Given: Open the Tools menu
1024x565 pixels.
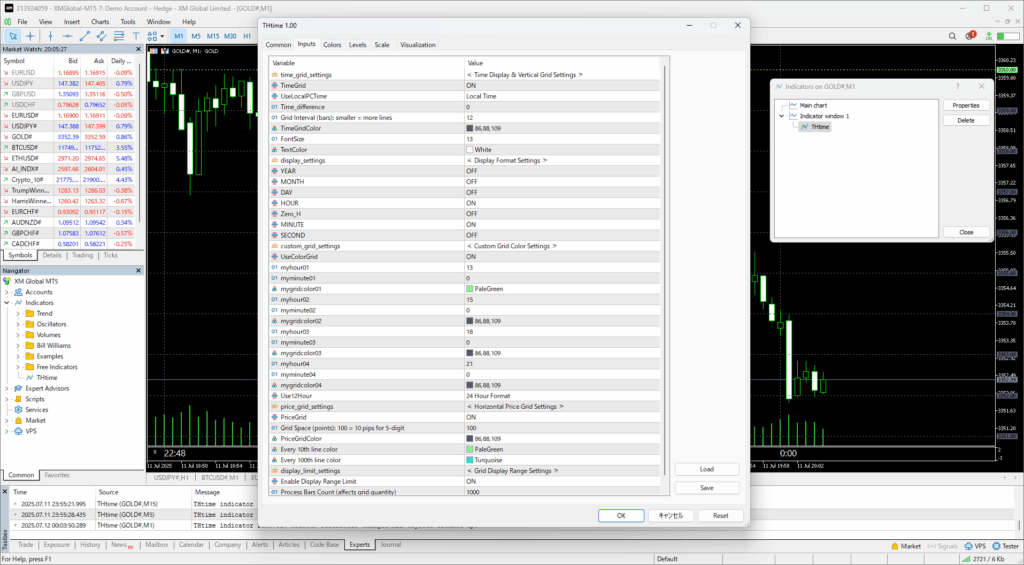Looking at the screenshot, I should point(128,22).
